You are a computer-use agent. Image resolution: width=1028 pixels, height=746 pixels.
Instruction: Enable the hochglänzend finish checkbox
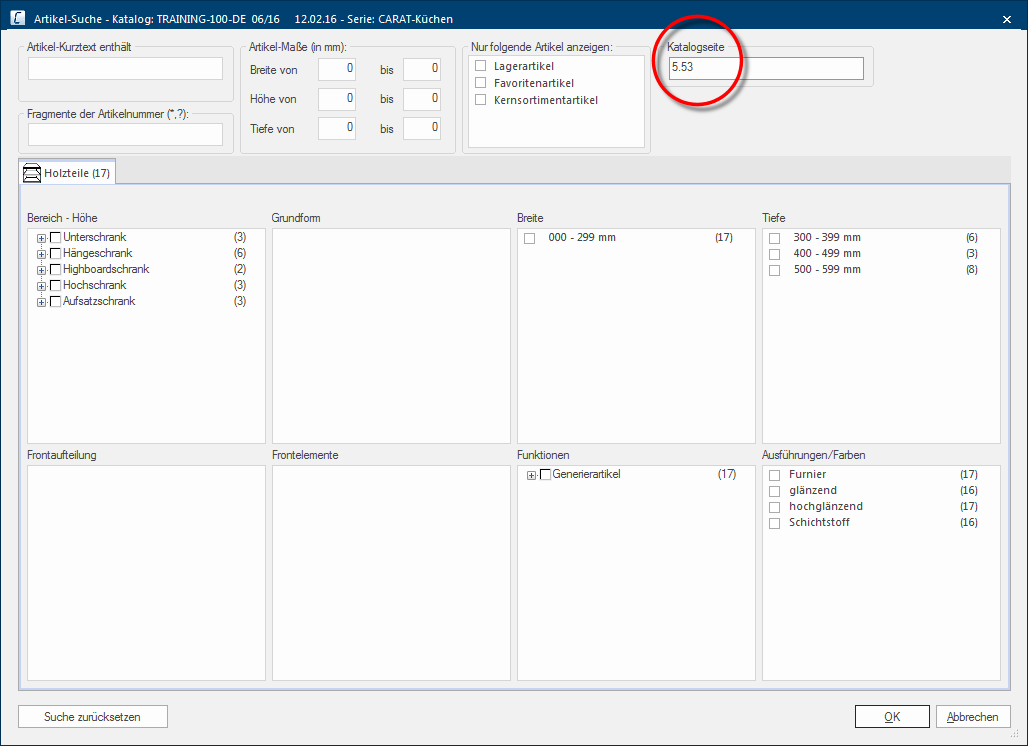774,507
